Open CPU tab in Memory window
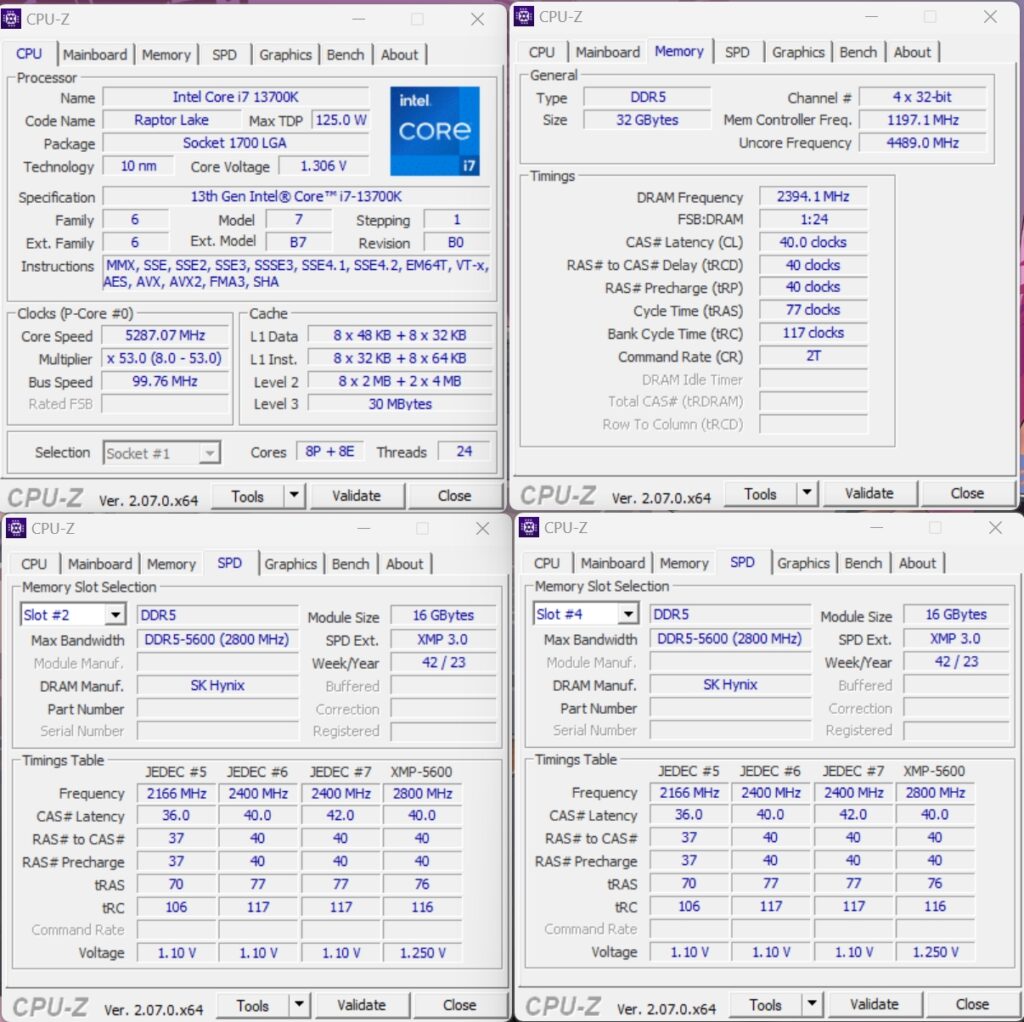1024x1022 pixels. point(541,52)
